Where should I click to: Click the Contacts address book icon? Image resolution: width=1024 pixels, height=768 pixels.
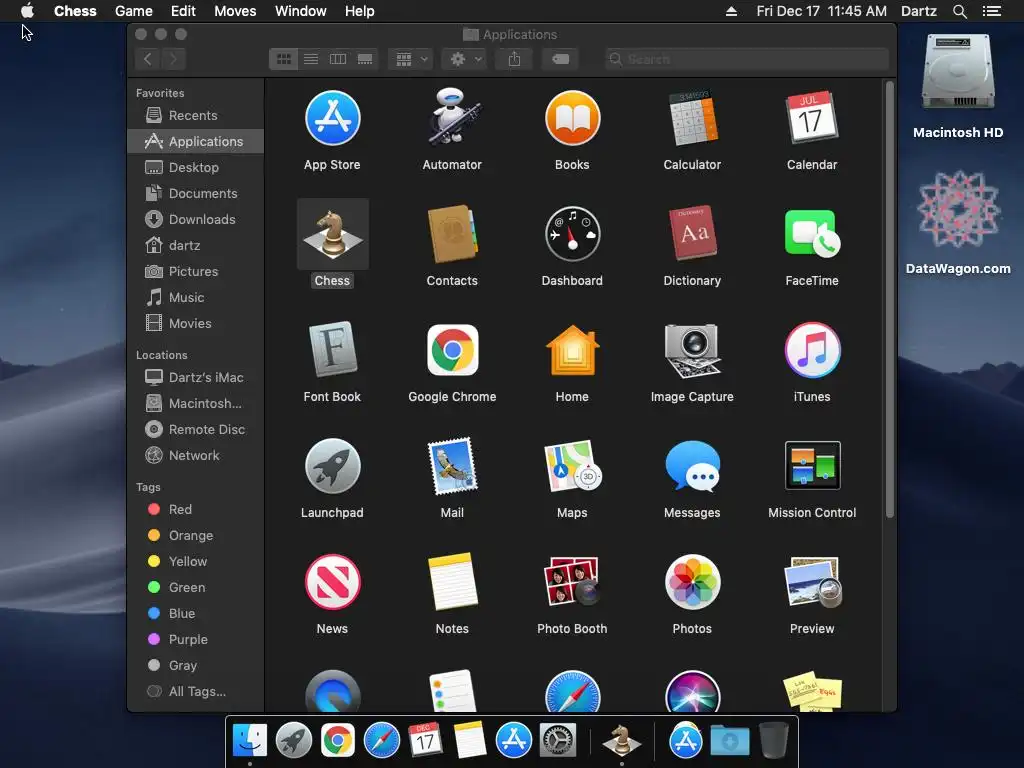pos(452,234)
